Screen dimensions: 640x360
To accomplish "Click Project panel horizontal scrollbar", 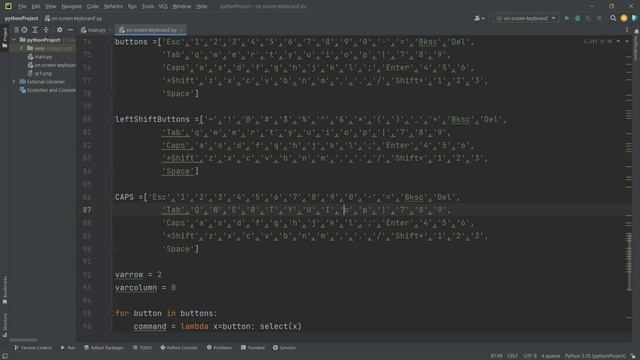I will click(23, 340).
